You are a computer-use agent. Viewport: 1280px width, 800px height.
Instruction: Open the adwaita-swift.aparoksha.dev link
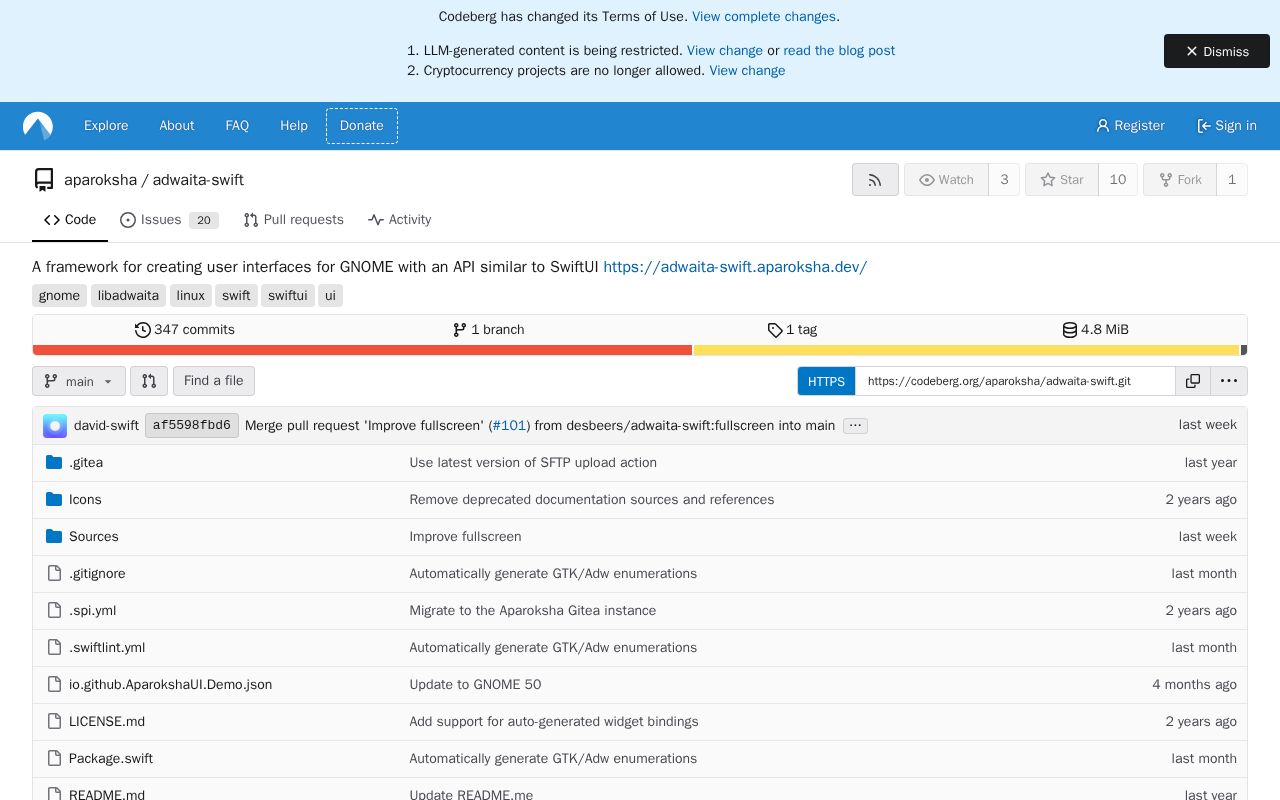[x=735, y=267]
